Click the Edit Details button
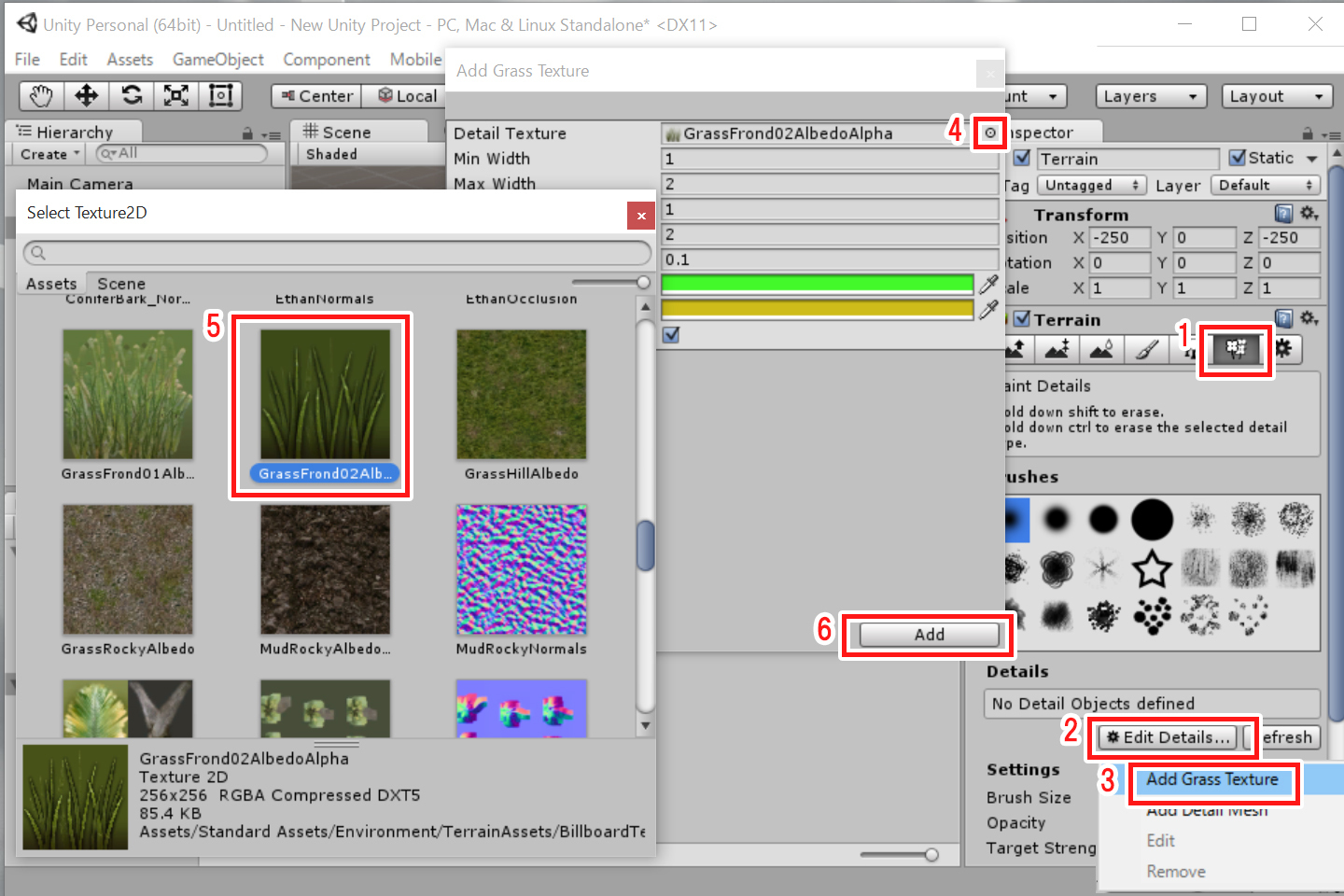 click(x=1168, y=737)
